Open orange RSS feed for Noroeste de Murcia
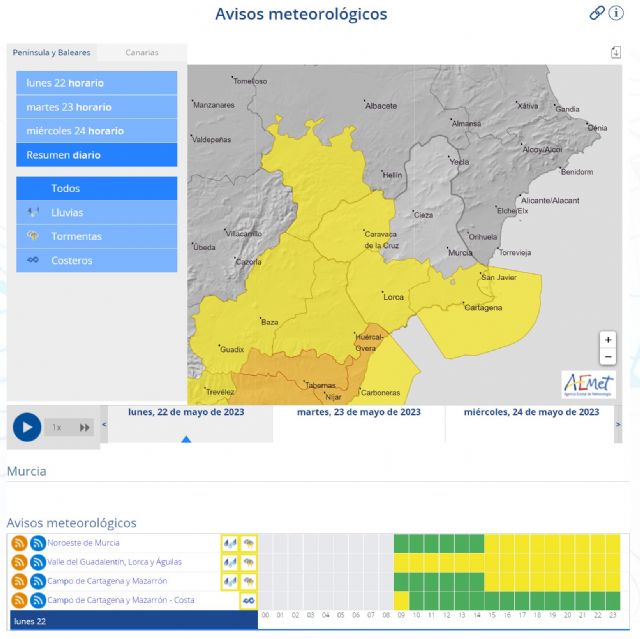The height and width of the screenshot is (639, 640). [x=19, y=543]
